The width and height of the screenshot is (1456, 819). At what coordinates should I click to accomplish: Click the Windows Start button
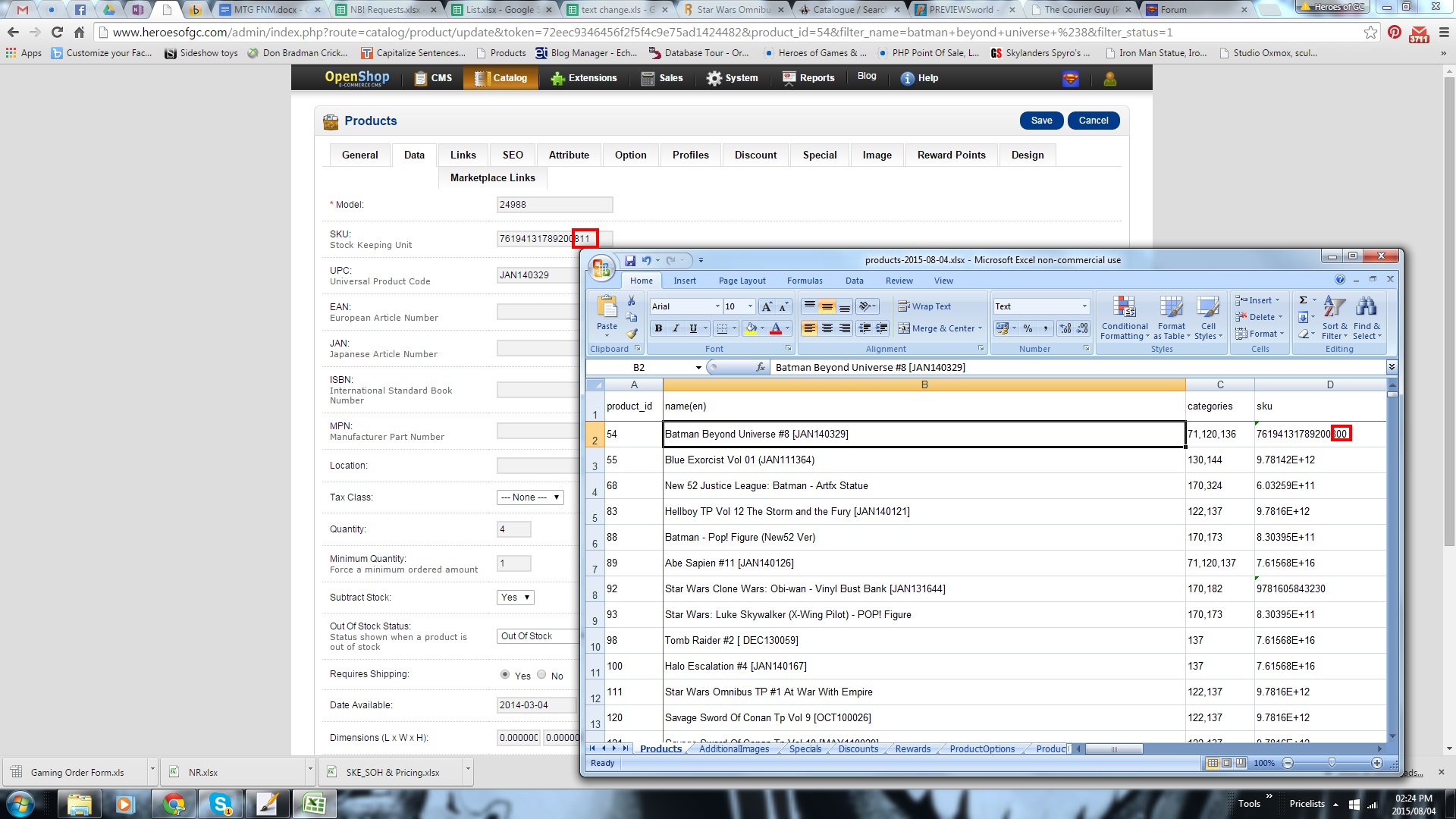[20, 804]
